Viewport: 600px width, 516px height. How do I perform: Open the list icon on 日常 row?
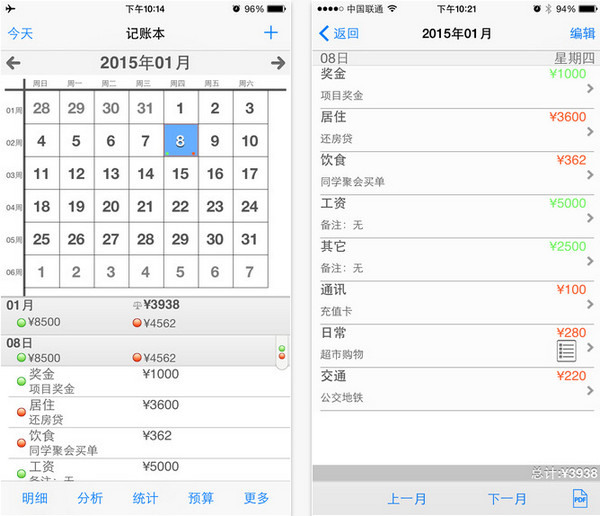(566, 351)
